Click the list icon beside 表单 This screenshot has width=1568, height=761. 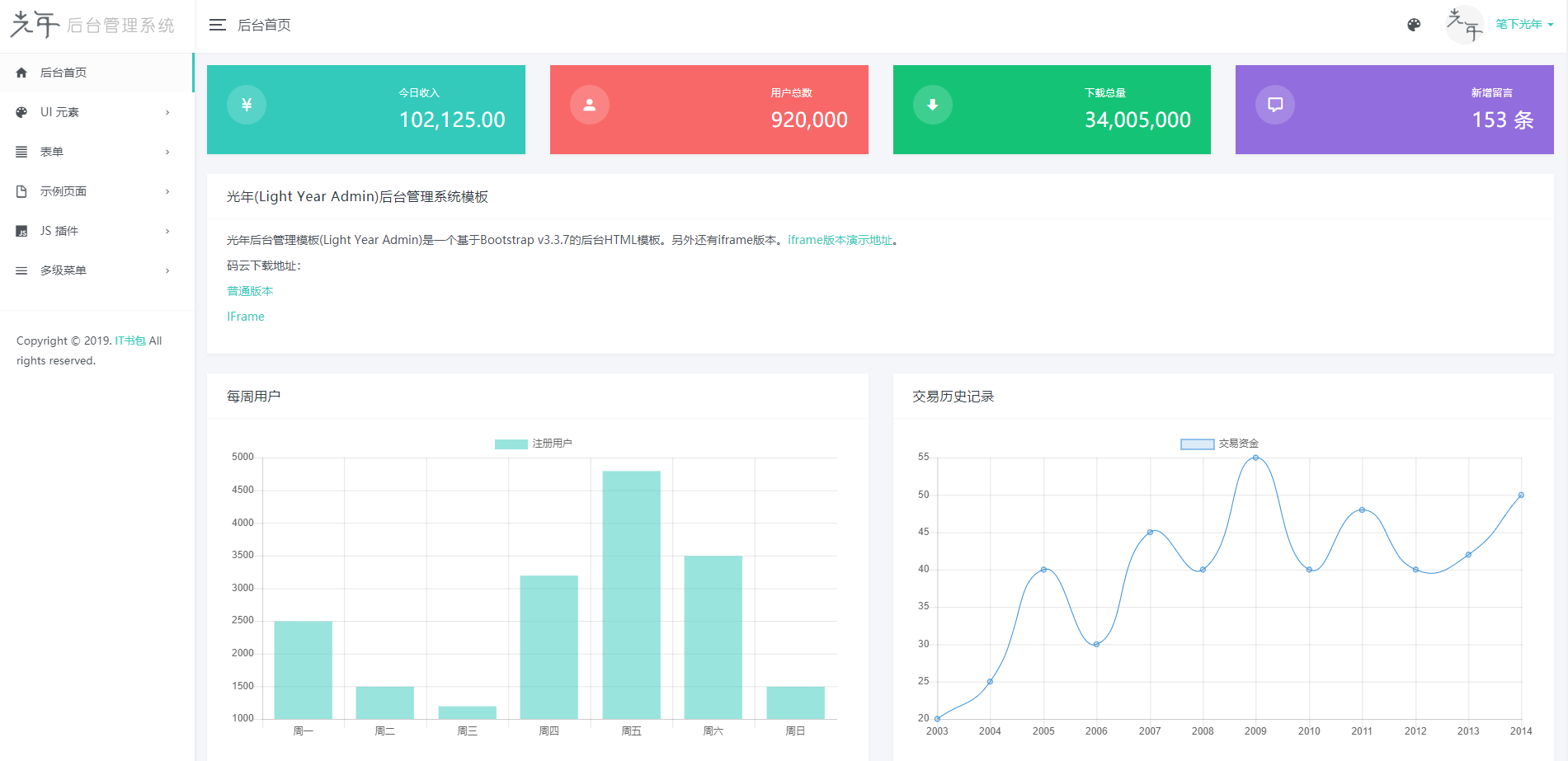[21, 152]
